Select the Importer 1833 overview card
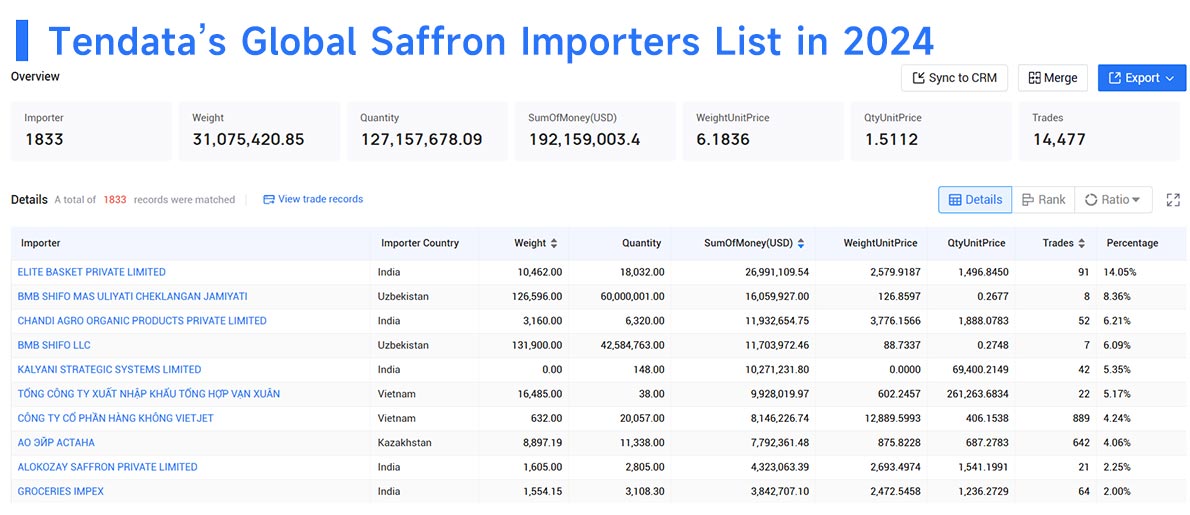 (91, 130)
